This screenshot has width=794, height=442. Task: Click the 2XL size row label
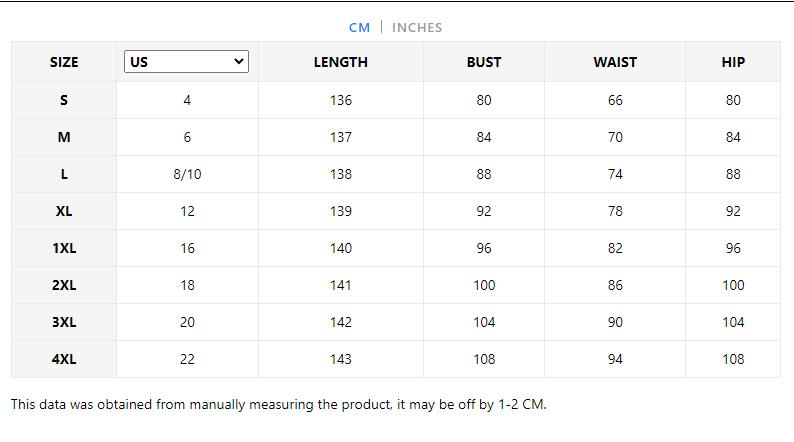[x=64, y=285]
